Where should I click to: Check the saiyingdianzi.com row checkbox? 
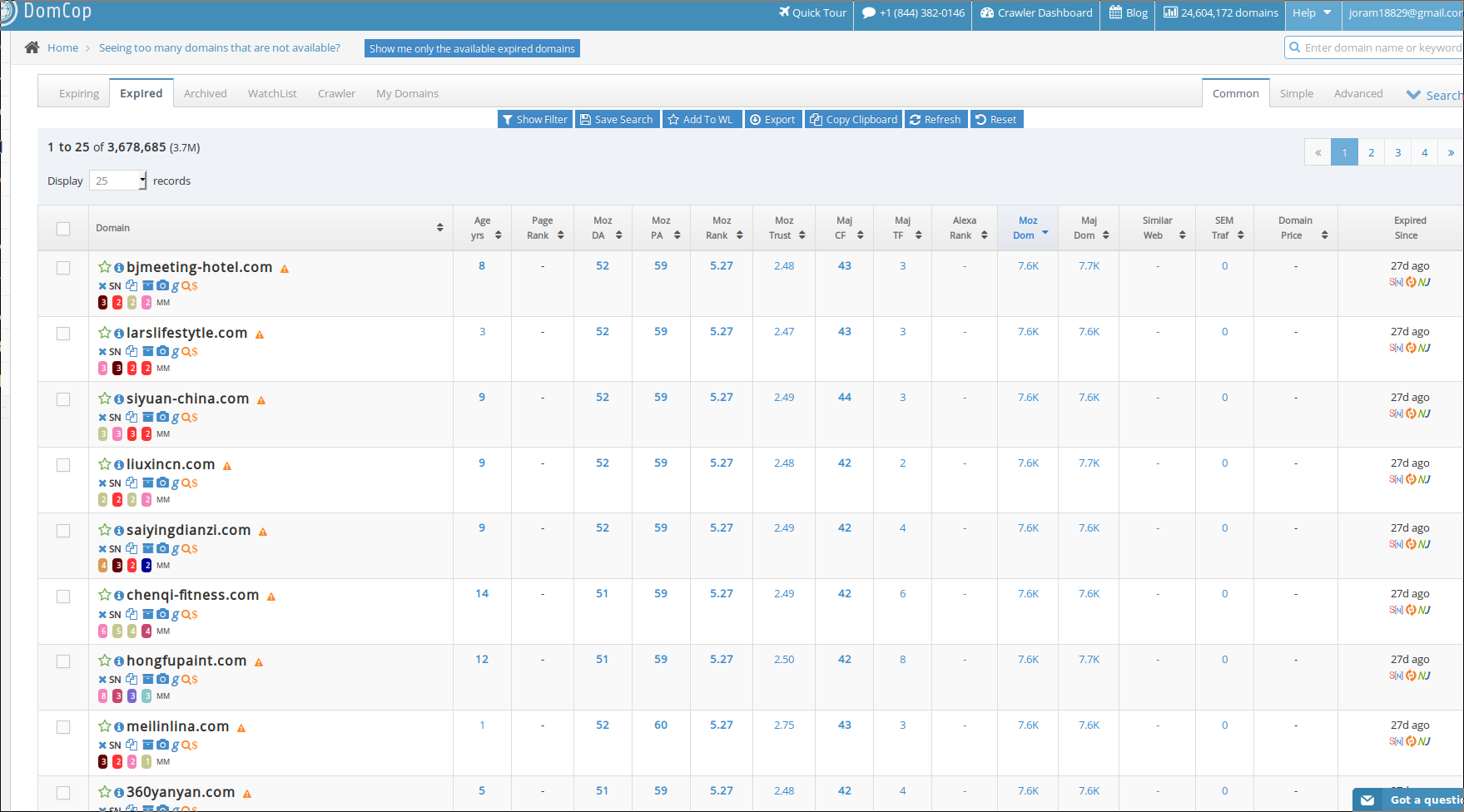(63, 531)
